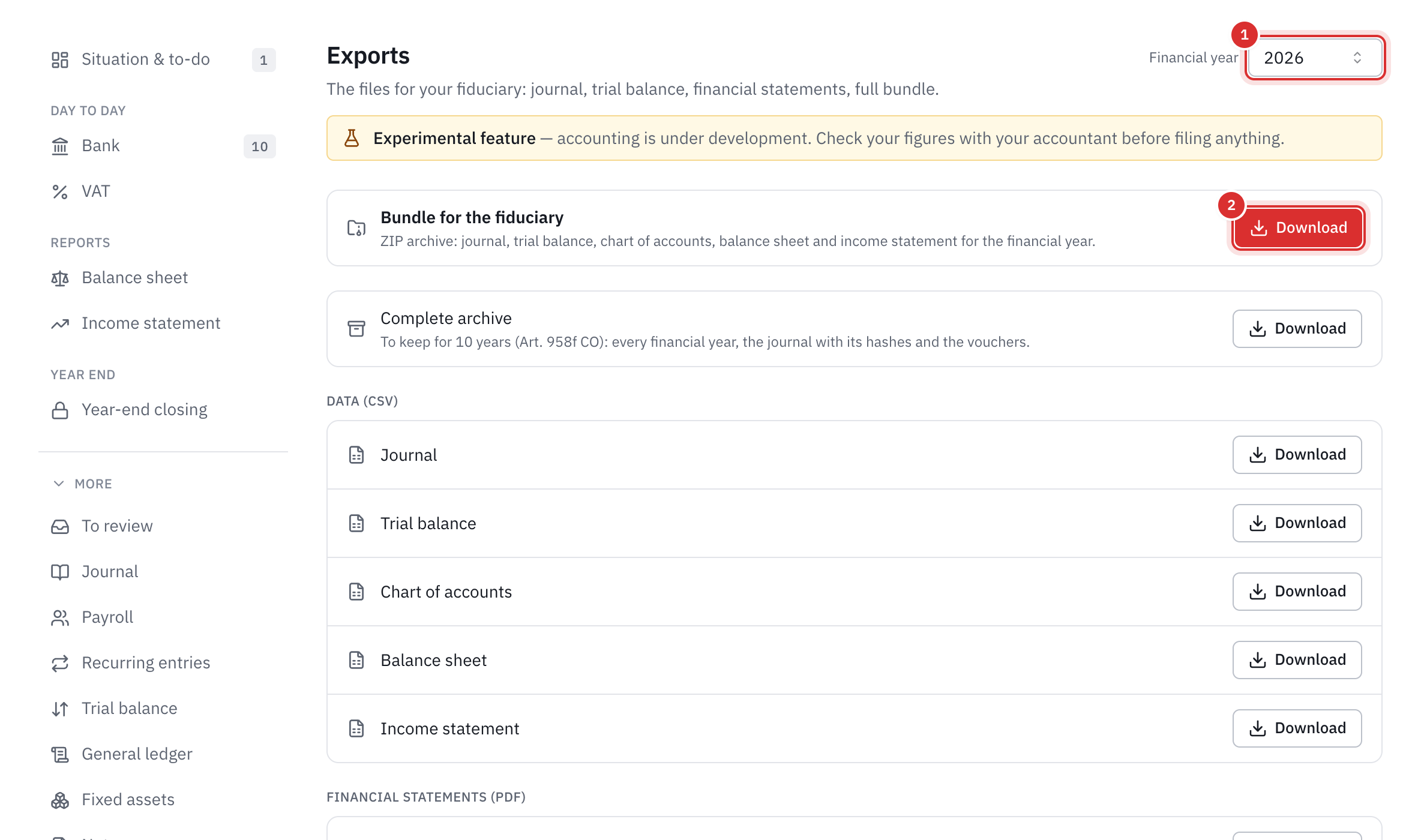Click the Income statement trending-up icon
This screenshot has height=840, width=1421.
point(60,324)
